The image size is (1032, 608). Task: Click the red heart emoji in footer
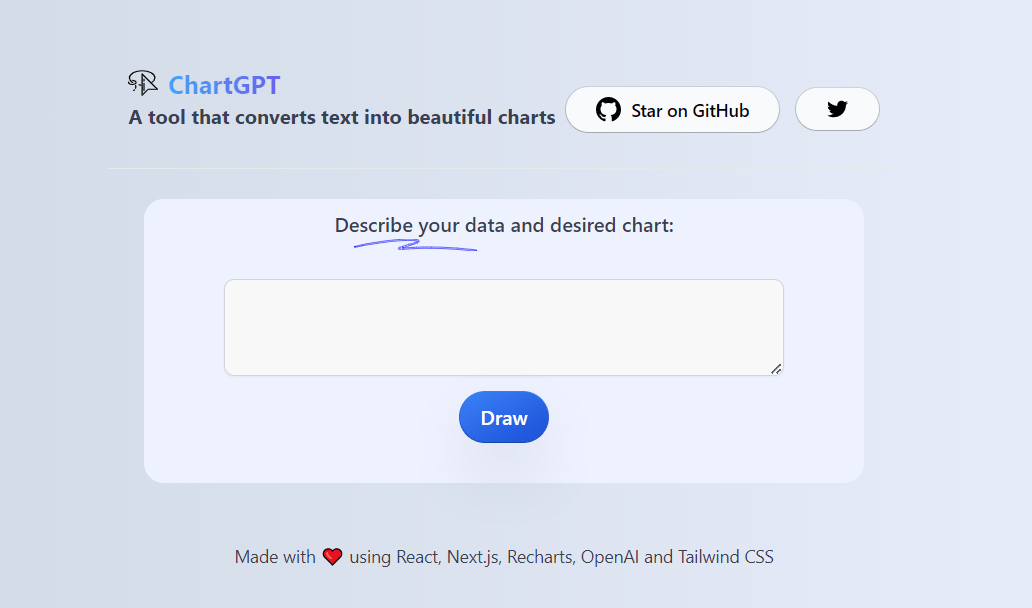coord(332,557)
